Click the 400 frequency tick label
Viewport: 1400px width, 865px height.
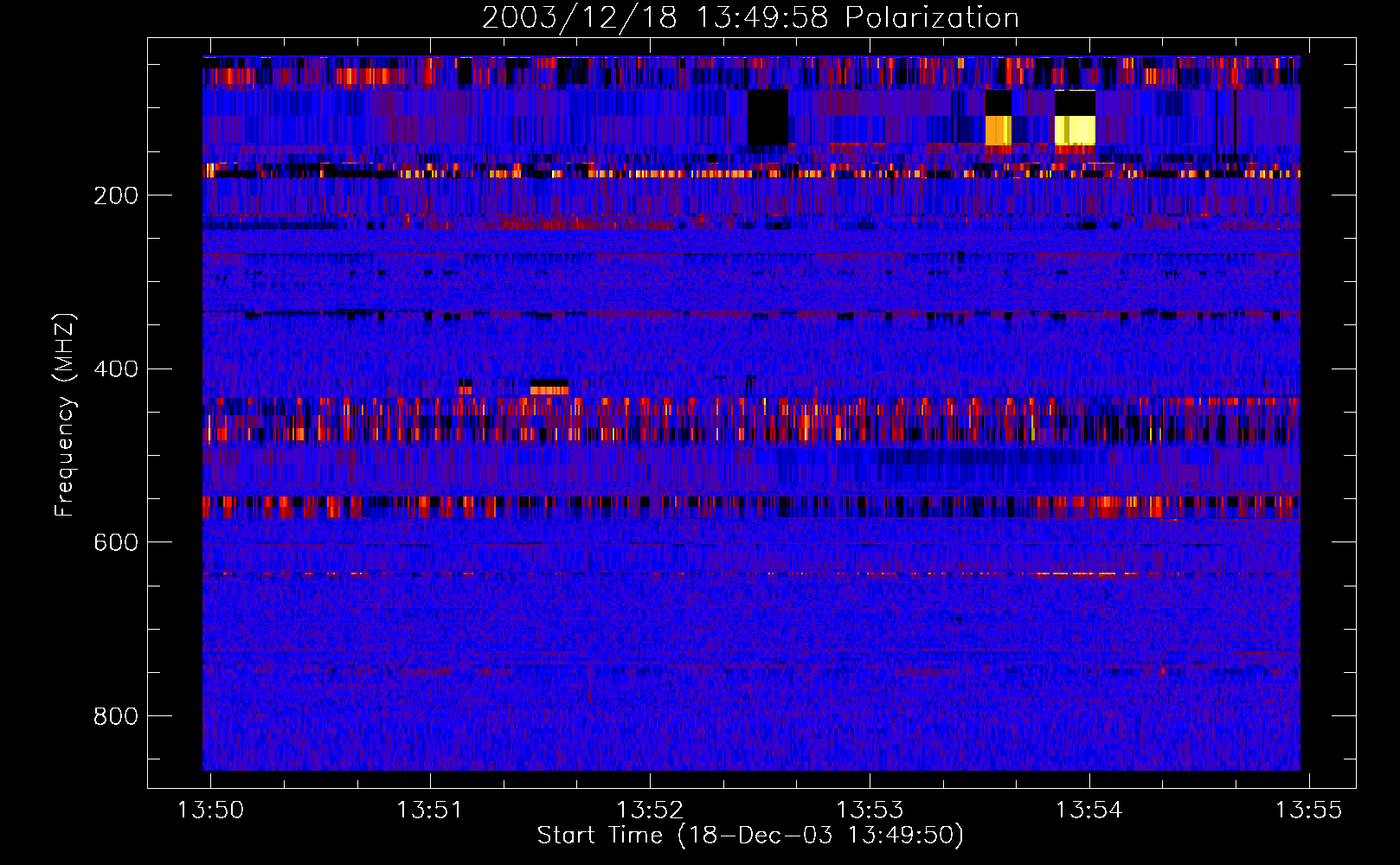click(116, 369)
